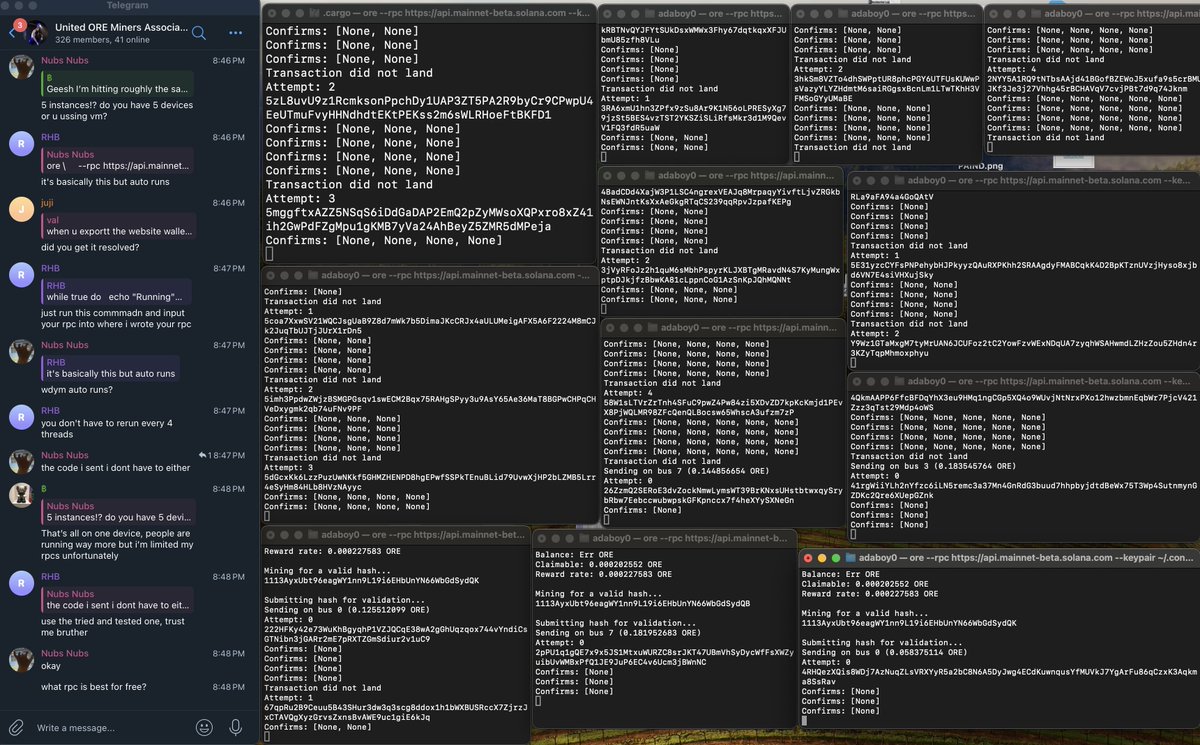The image size is (1200, 745).
Task: Click yellow minimize dot of active adaboy0 terminal
Action: point(822,557)
